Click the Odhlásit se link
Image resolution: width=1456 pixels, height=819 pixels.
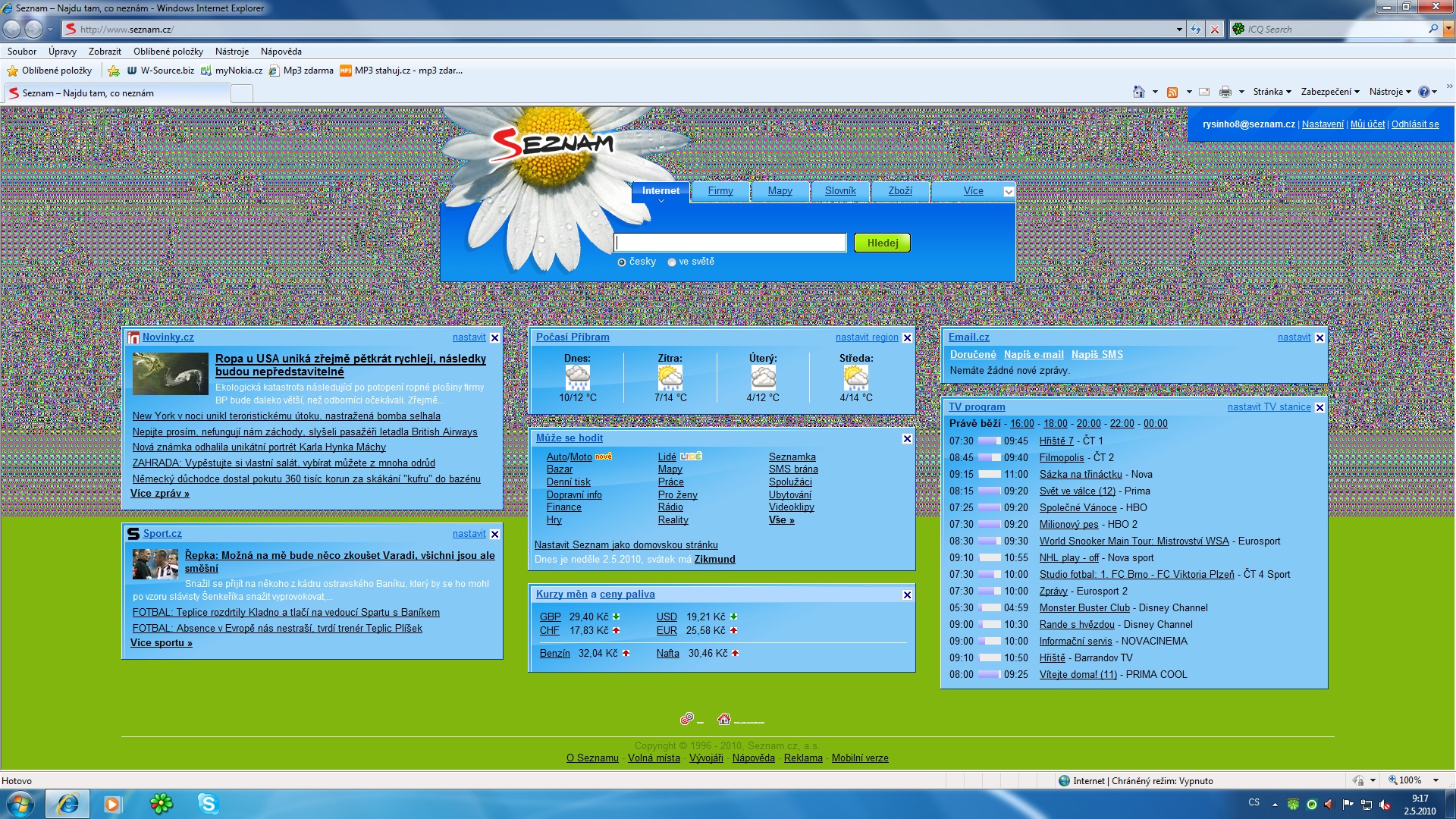pyautogui.click(x=1414, y=124)
